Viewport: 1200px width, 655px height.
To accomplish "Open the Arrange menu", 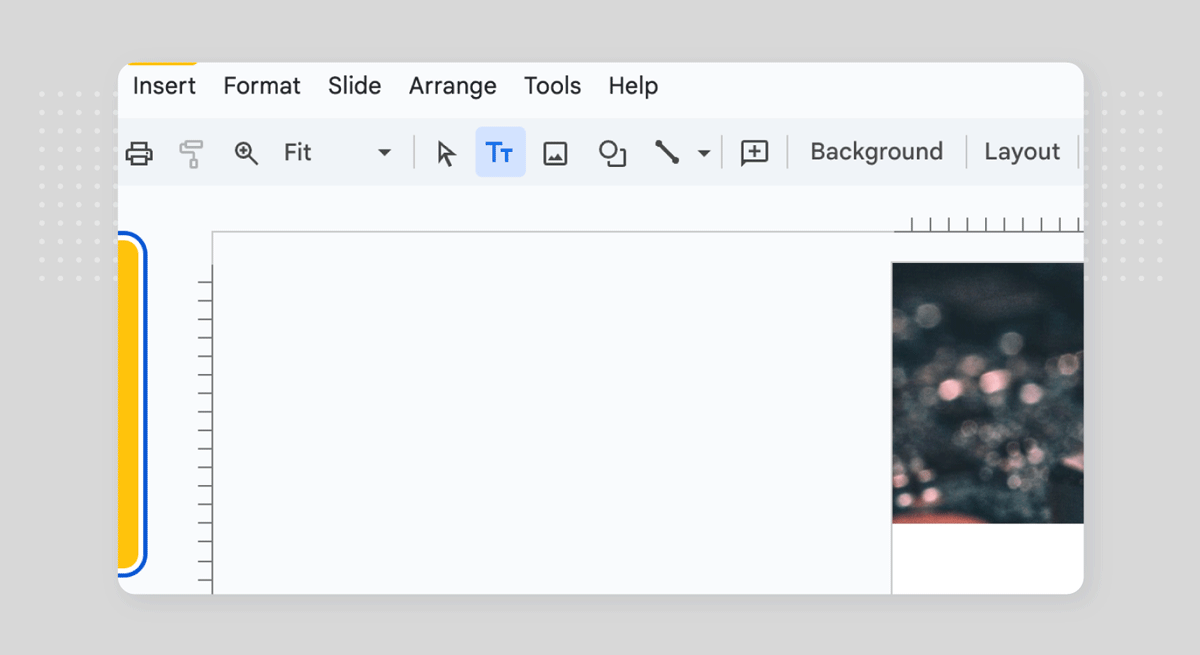I will pos(452,86).
